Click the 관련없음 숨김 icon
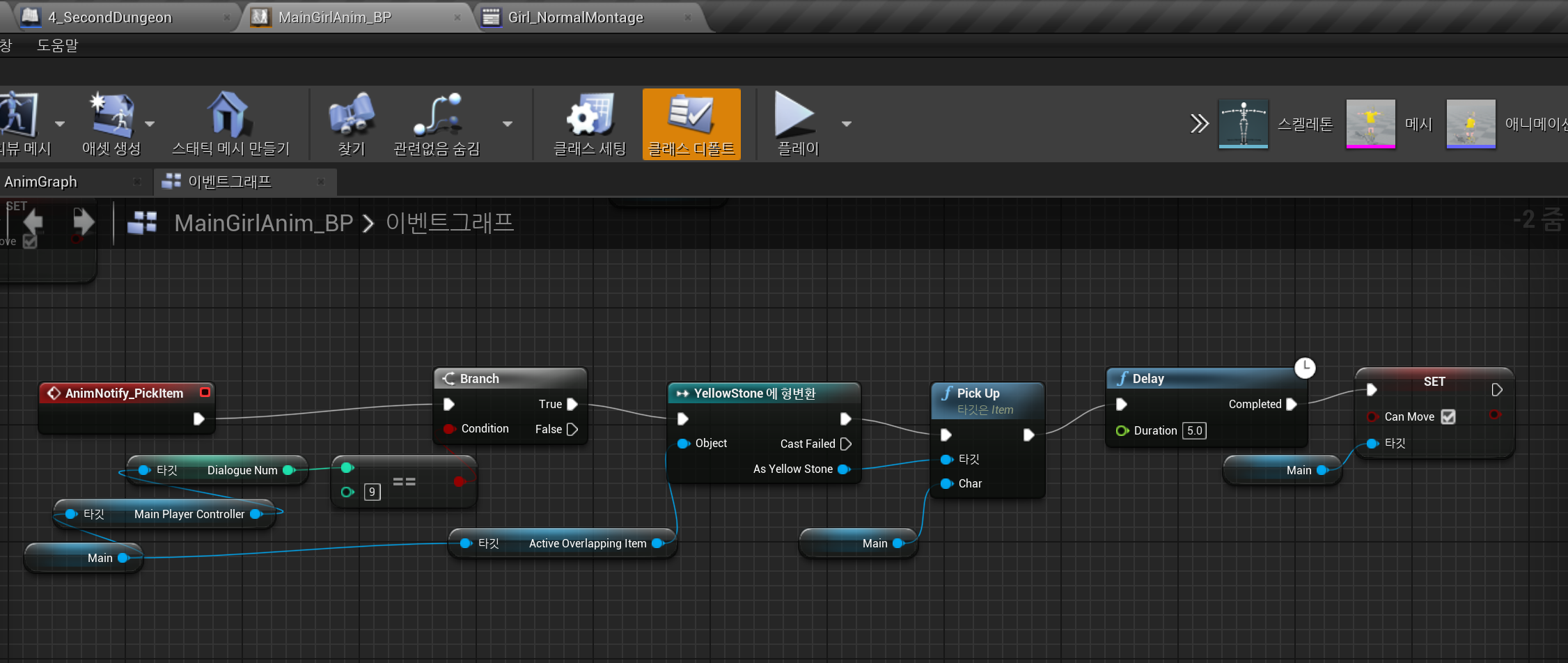This screenshot has height=663, width=1568. (x=437, y=115)
